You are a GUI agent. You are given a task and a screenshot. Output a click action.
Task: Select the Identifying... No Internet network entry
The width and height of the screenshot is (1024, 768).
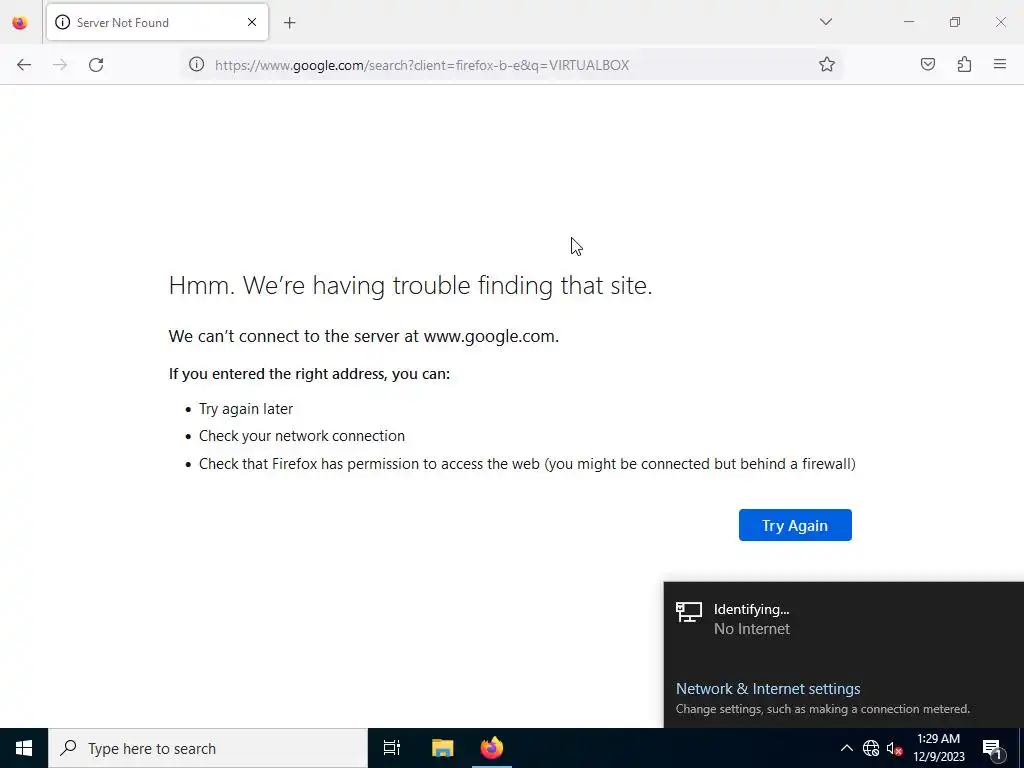pos(843,619)
